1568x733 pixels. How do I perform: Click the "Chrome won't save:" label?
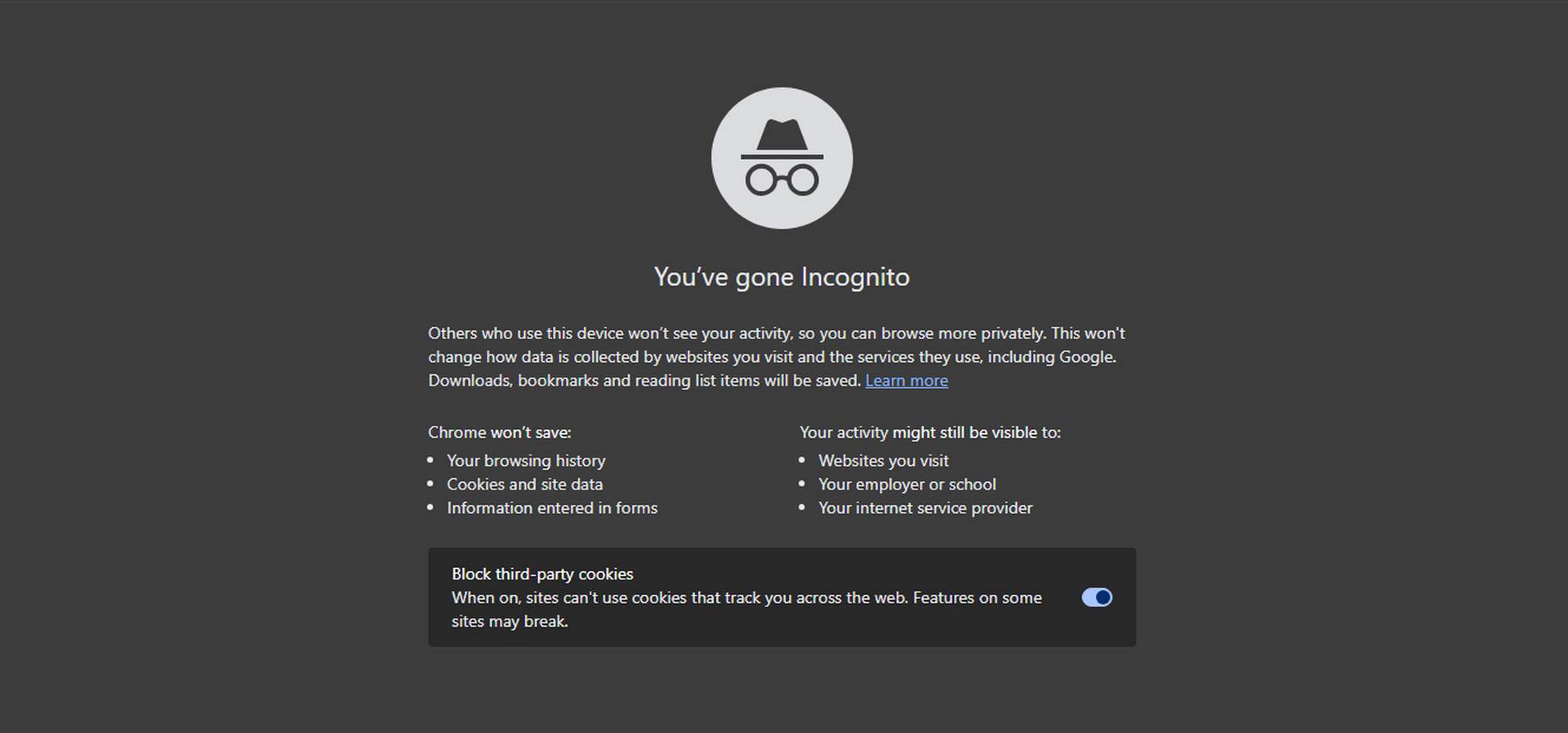pos(500,432)
